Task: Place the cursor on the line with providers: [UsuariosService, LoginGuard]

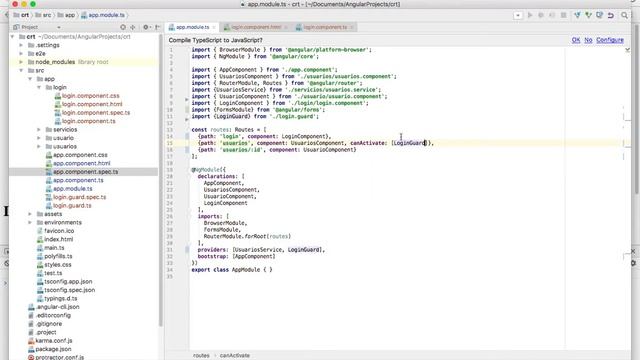Action: [261, 250]
